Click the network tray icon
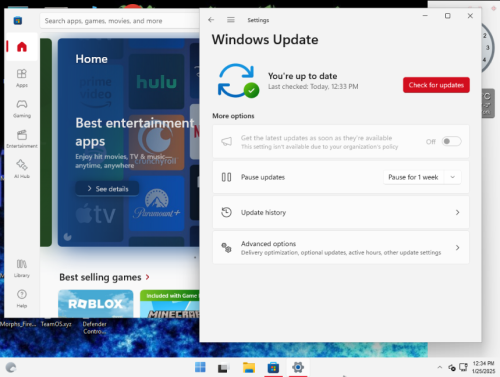Screen dimensions: 500x377 [463, 367]
